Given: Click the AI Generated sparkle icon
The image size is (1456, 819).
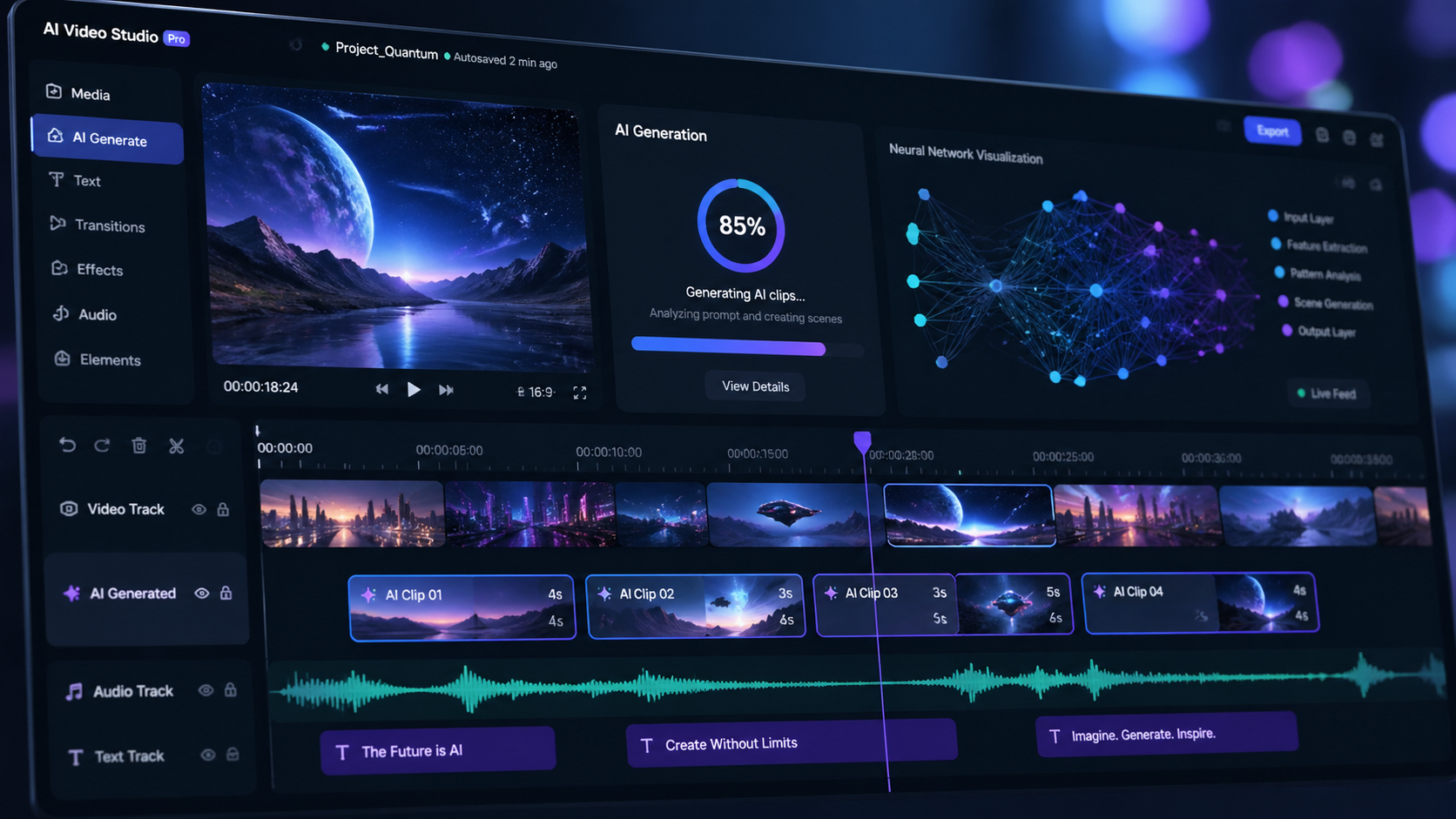Looking at the screenshot, I should point(71,593).
